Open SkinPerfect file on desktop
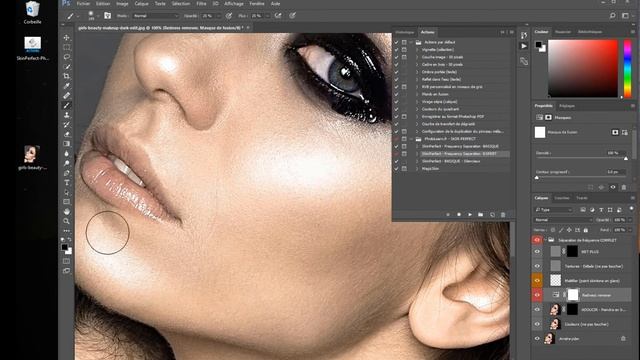Image resolution: width=640 pixels, height=360 pixels. 32,48
